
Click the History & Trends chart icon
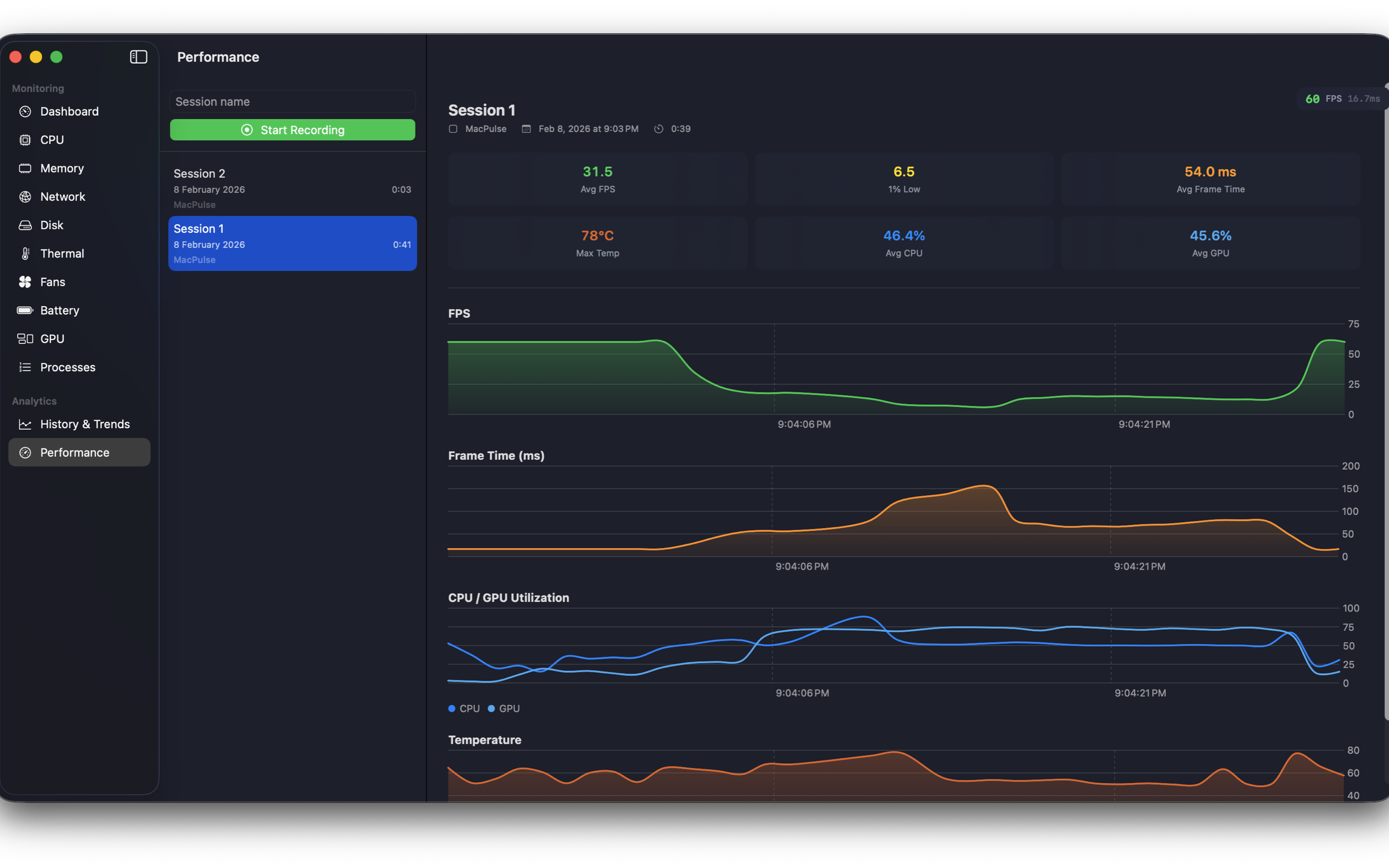pos(25,424)
